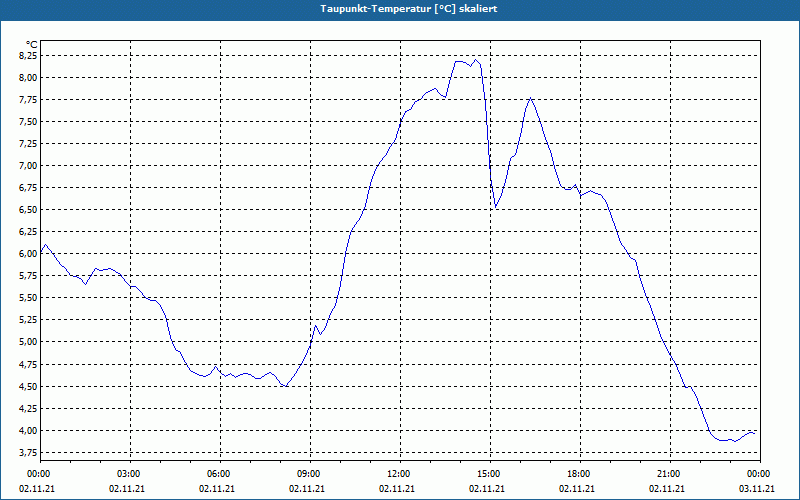Choose the '6,50' y-axis tick value
800x500 pixels.
tap(29, 210)
